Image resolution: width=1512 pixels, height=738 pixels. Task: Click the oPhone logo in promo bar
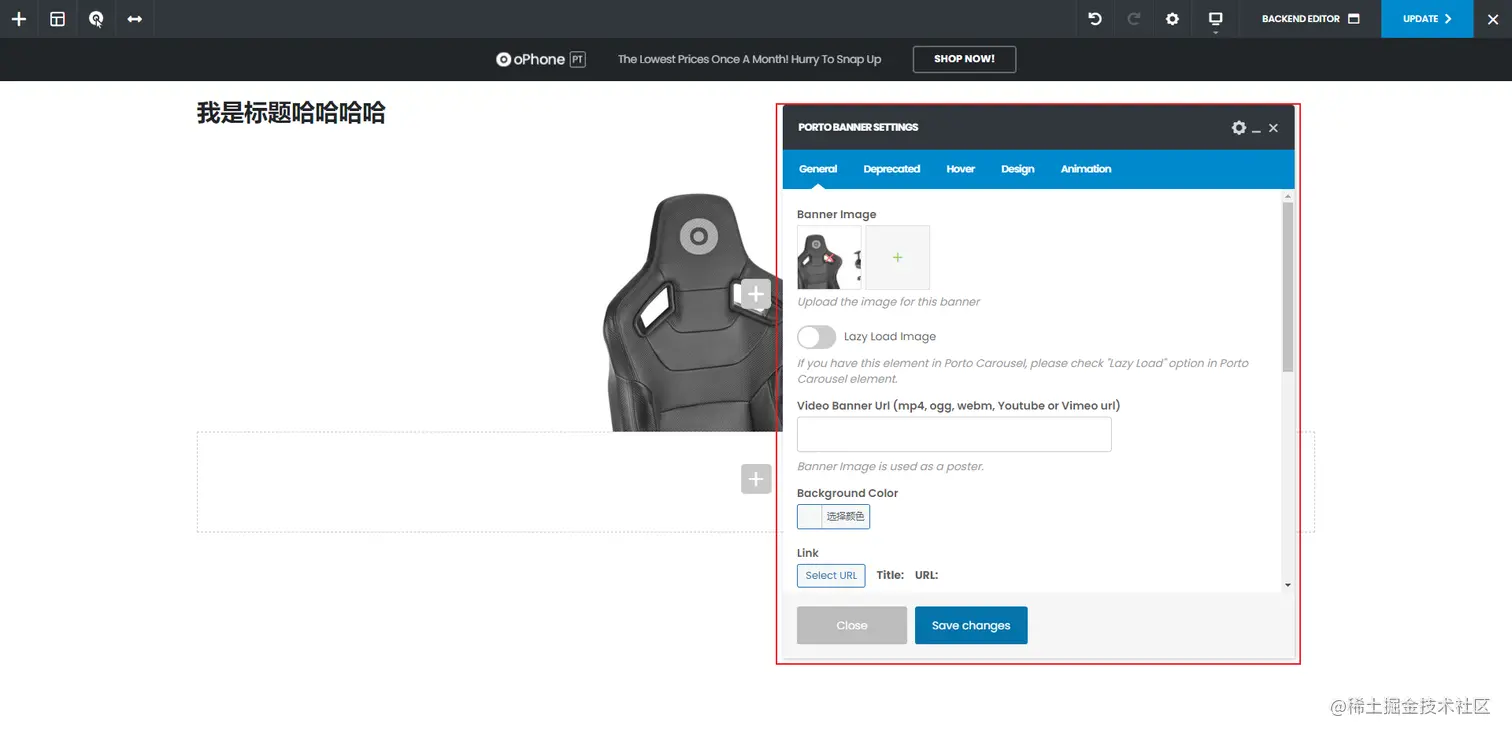tap(531, 59)
